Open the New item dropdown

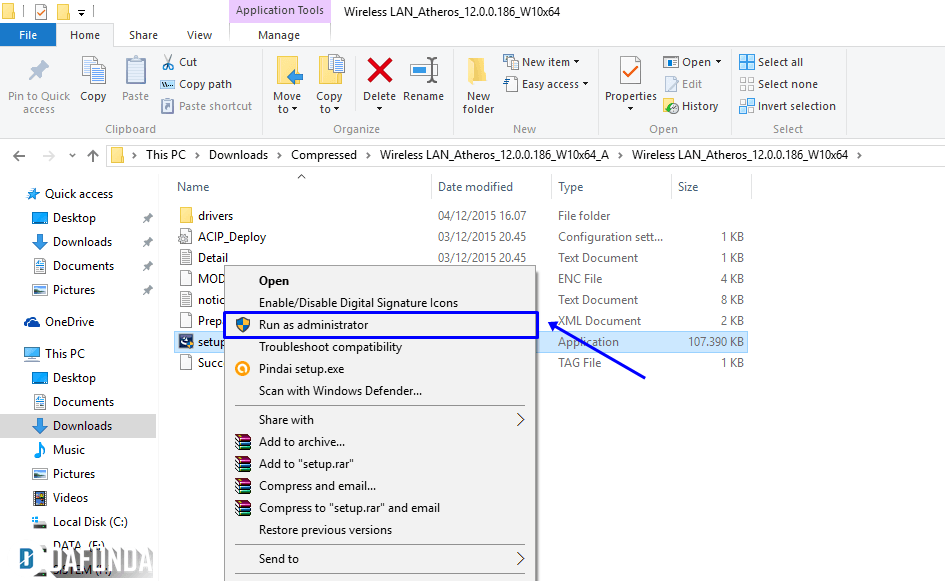click(x=545, y=62)
